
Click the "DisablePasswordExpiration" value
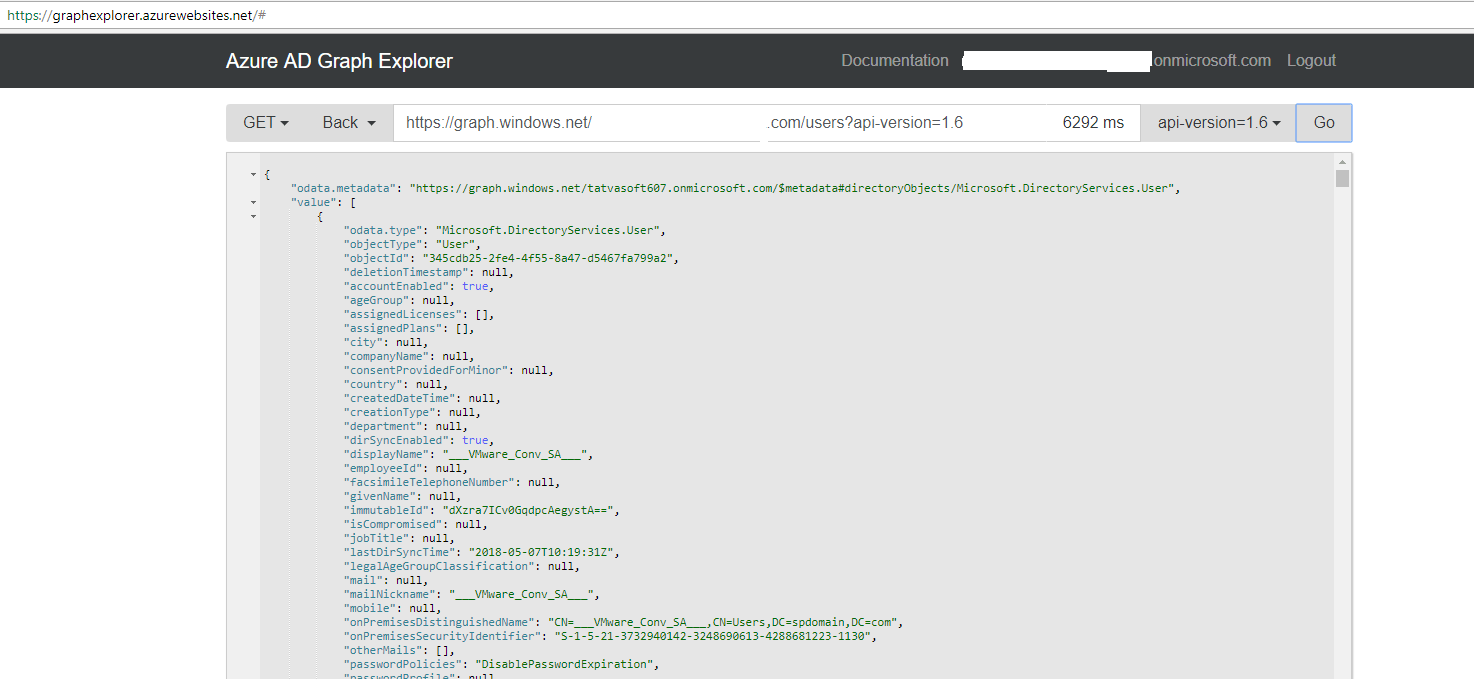coord(566,664)
